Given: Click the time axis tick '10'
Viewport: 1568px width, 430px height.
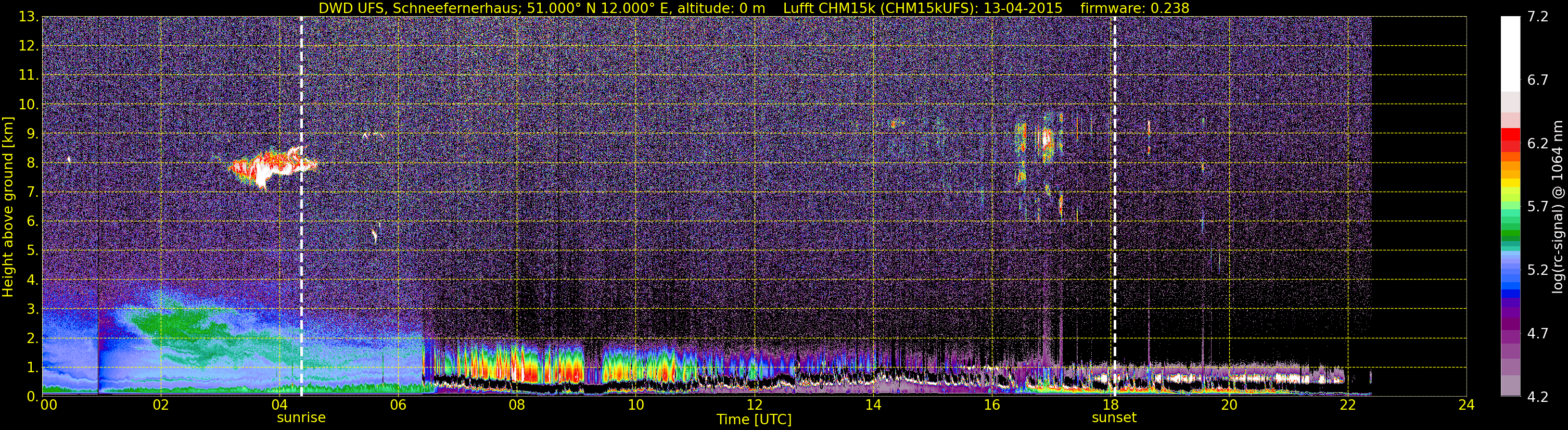Looking at the screenshot, I should coord(635,405).
